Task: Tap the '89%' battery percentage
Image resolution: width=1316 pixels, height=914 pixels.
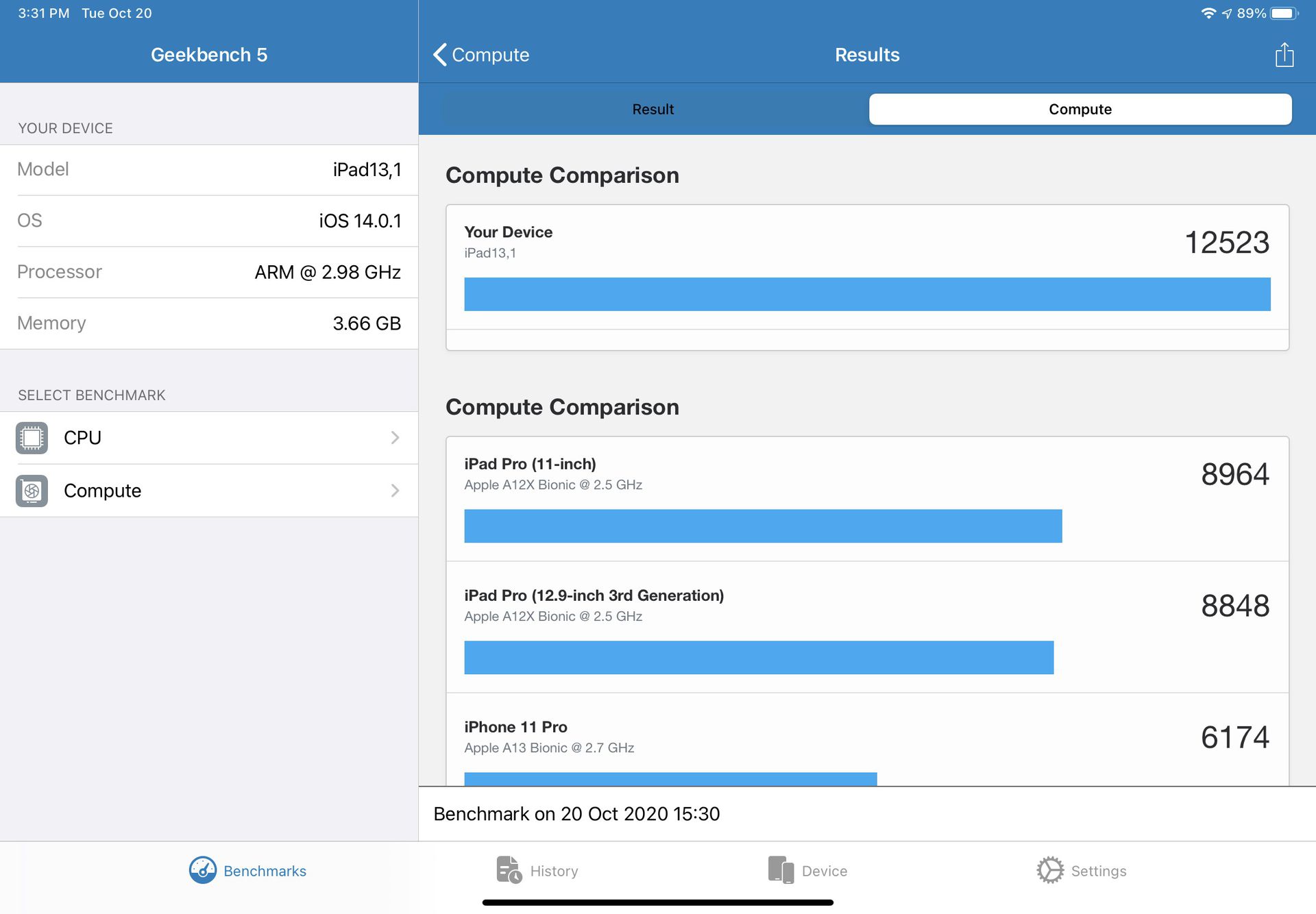Action: click(x=1252, y=13)
